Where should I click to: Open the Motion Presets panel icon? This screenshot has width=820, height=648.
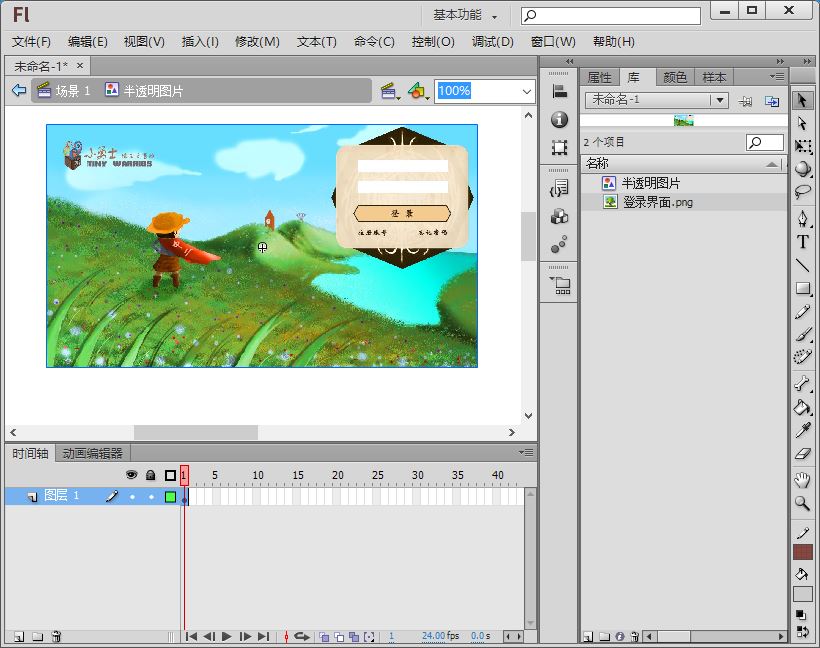[560, 244]
